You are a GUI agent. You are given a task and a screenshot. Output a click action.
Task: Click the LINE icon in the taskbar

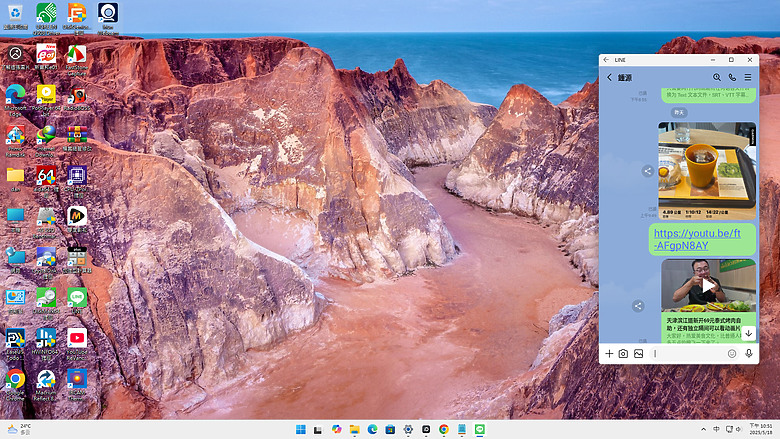(480, 430)
